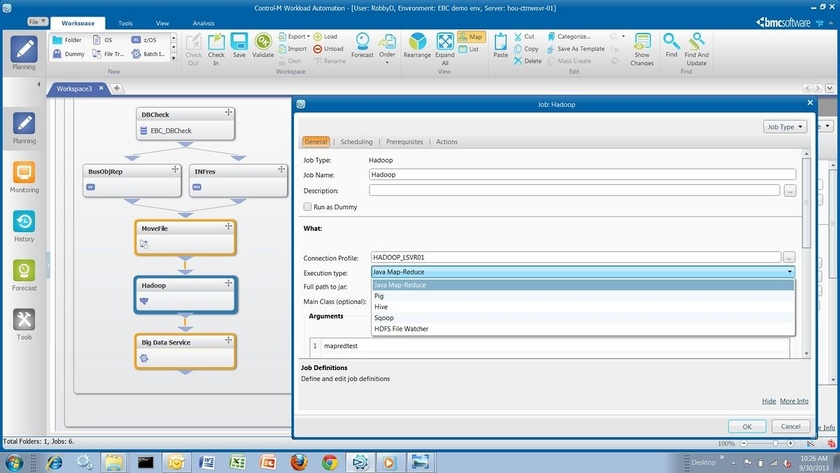Screen dimensions: 840x473
Task: Switch to the Scheduling tab
Action: (x=356, y=142)
